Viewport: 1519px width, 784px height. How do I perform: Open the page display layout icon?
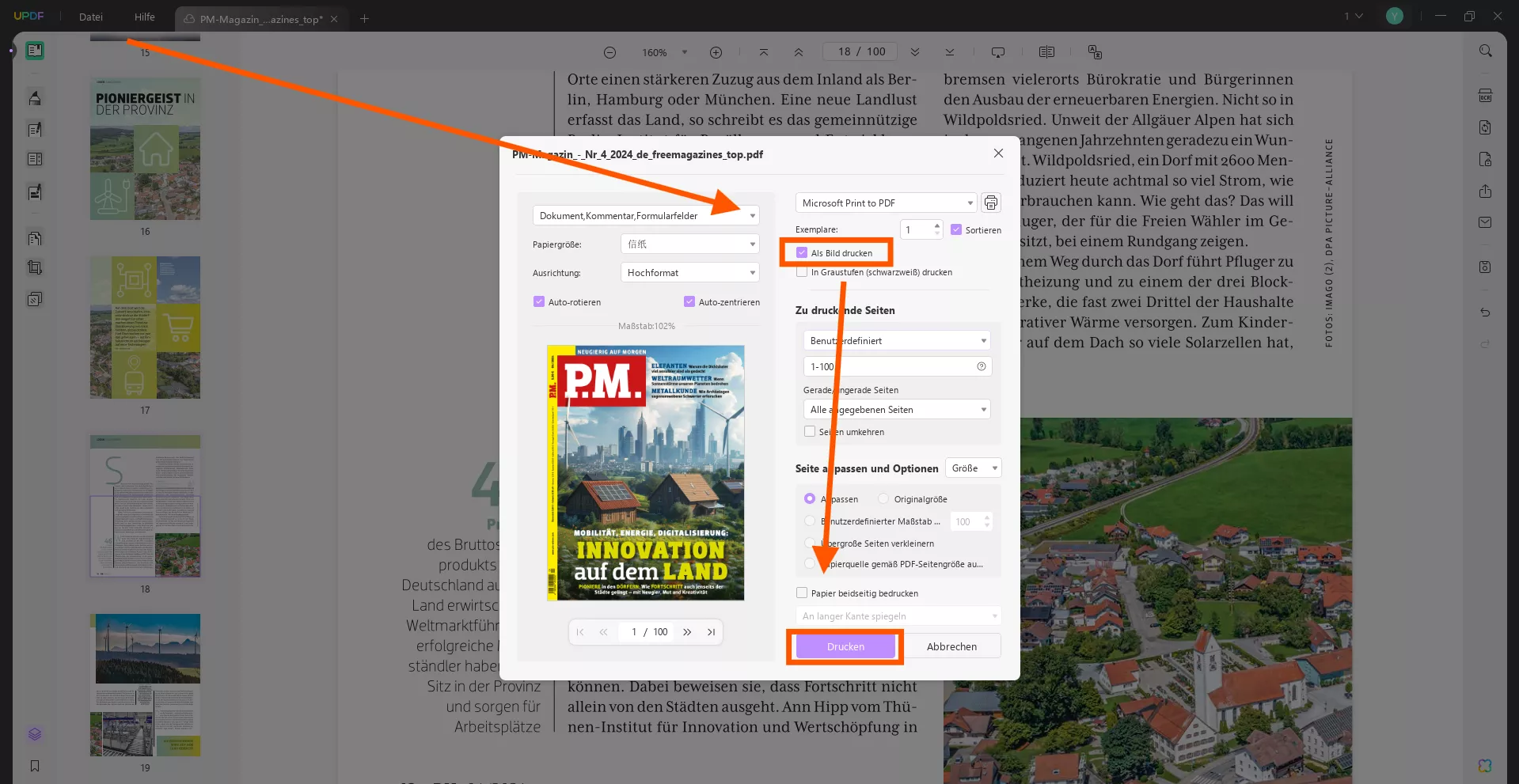coord(1046,52)
